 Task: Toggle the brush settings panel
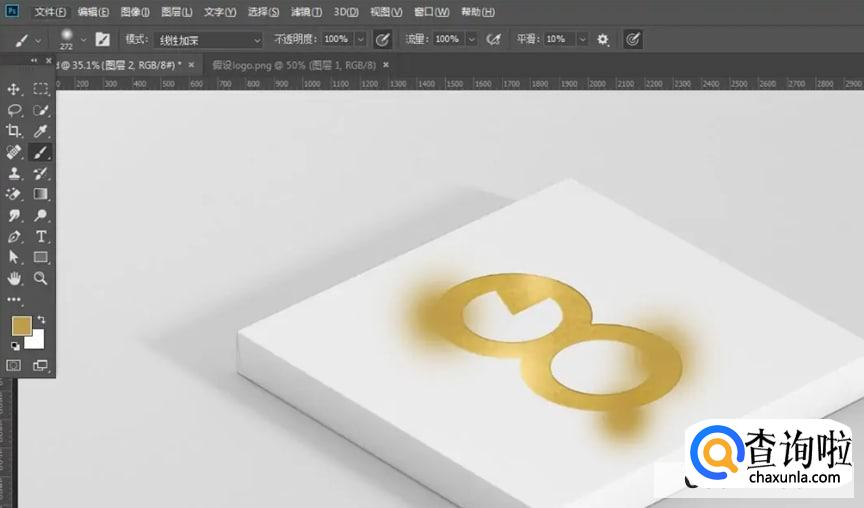(x=102, y=39)
